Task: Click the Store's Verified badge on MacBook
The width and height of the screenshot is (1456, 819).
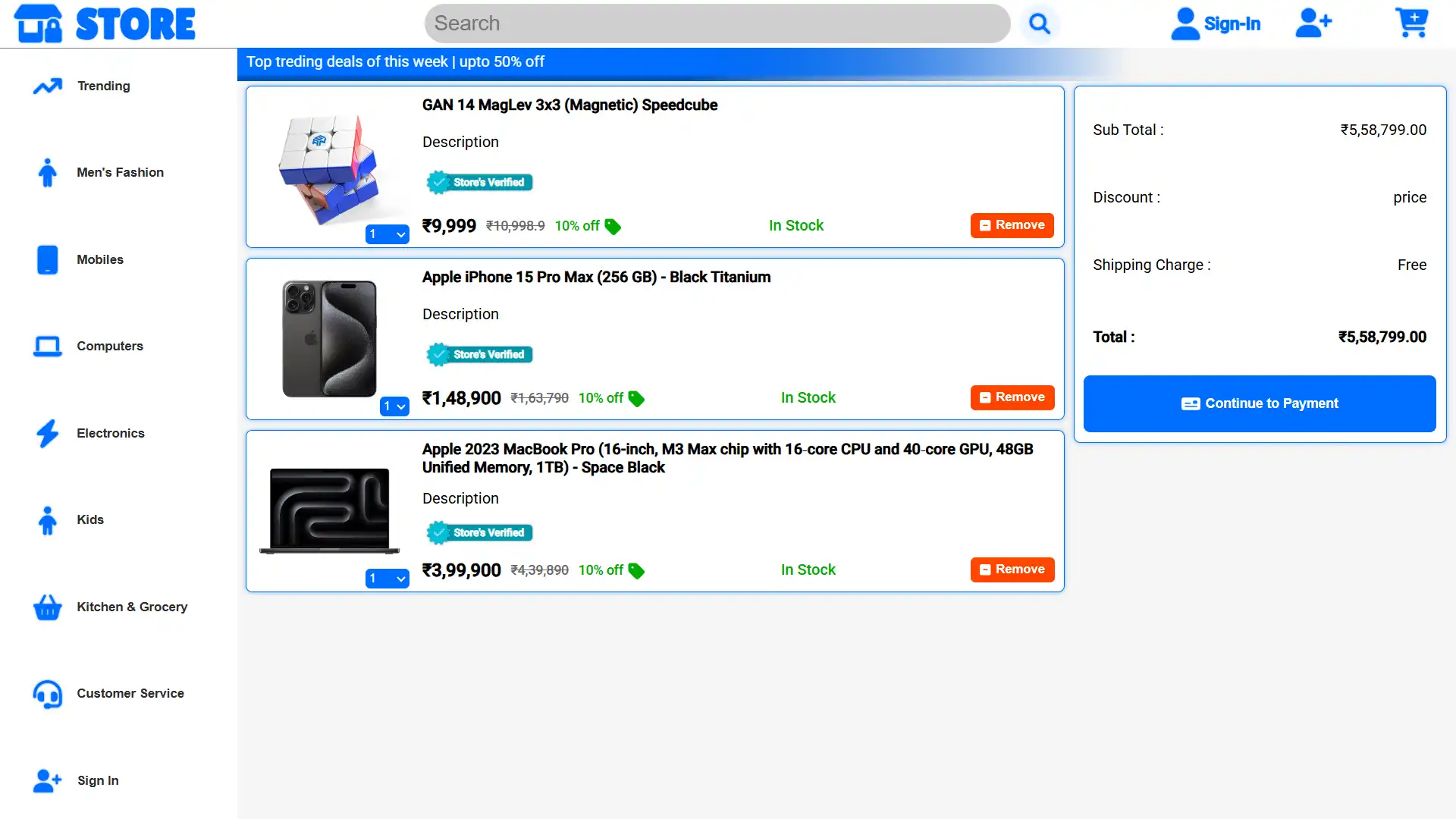Action: (479, 533)
